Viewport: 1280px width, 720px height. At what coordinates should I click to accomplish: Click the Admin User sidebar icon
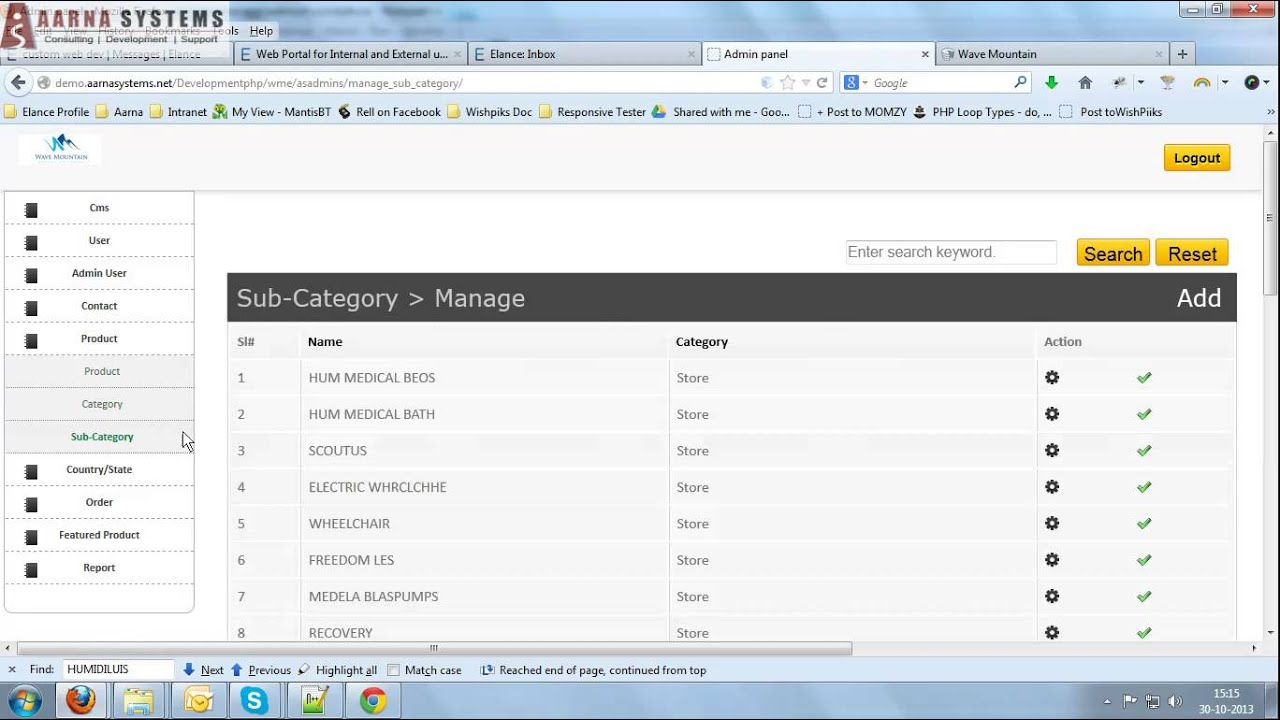[31, 275]
